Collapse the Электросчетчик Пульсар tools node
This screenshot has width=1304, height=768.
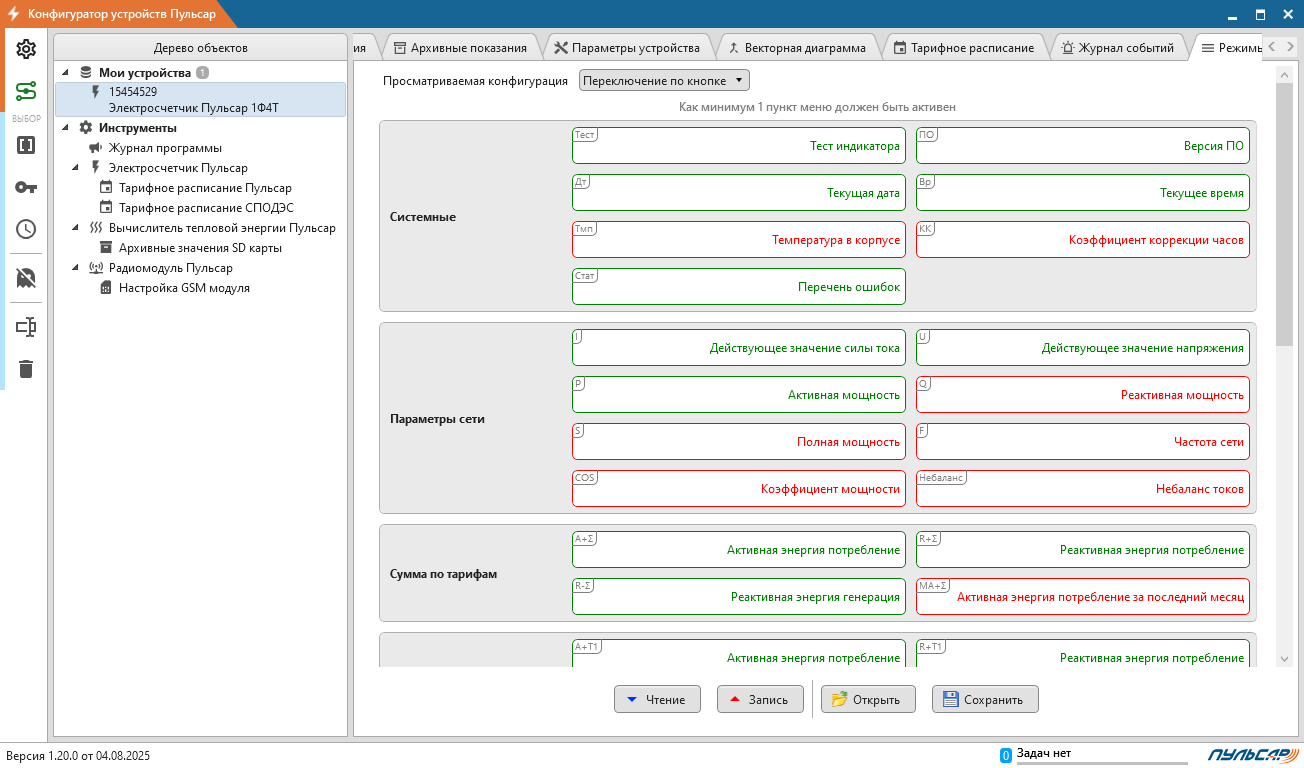pos(76,168)
